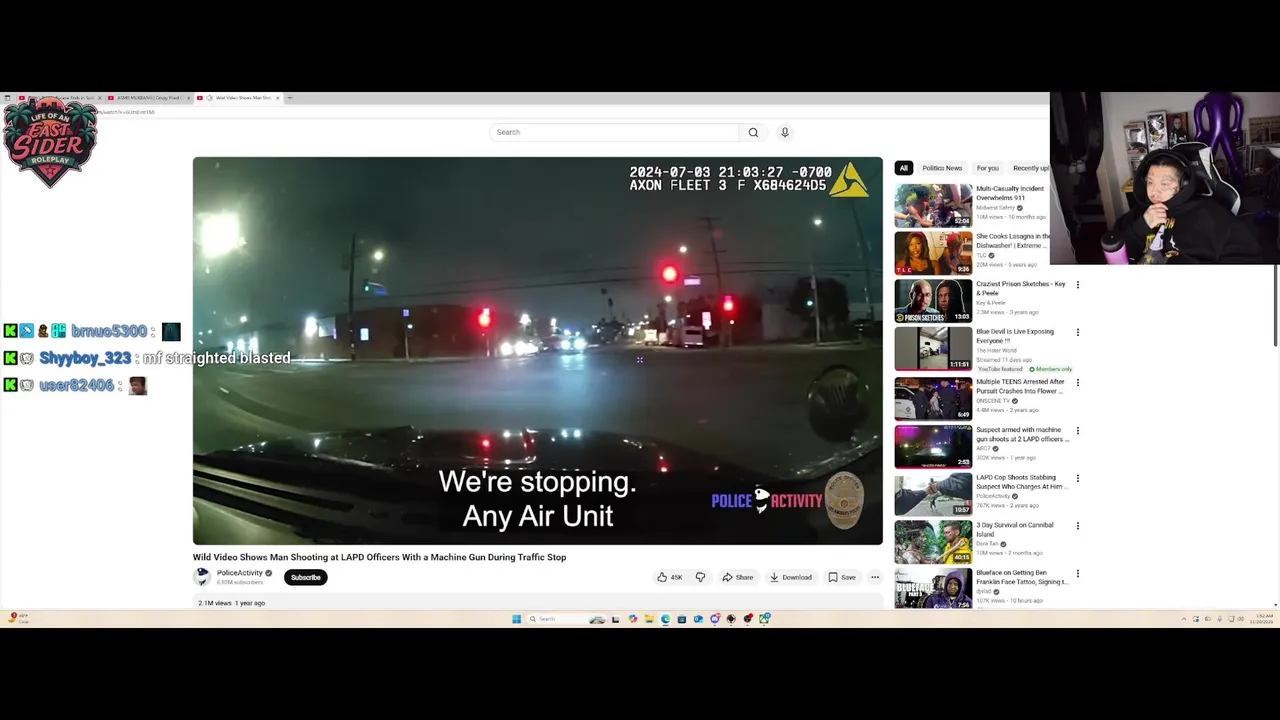Open options menu for Suspect armed with machine gun
The width and height of the screenshot is (1280, 720).
1077,431
